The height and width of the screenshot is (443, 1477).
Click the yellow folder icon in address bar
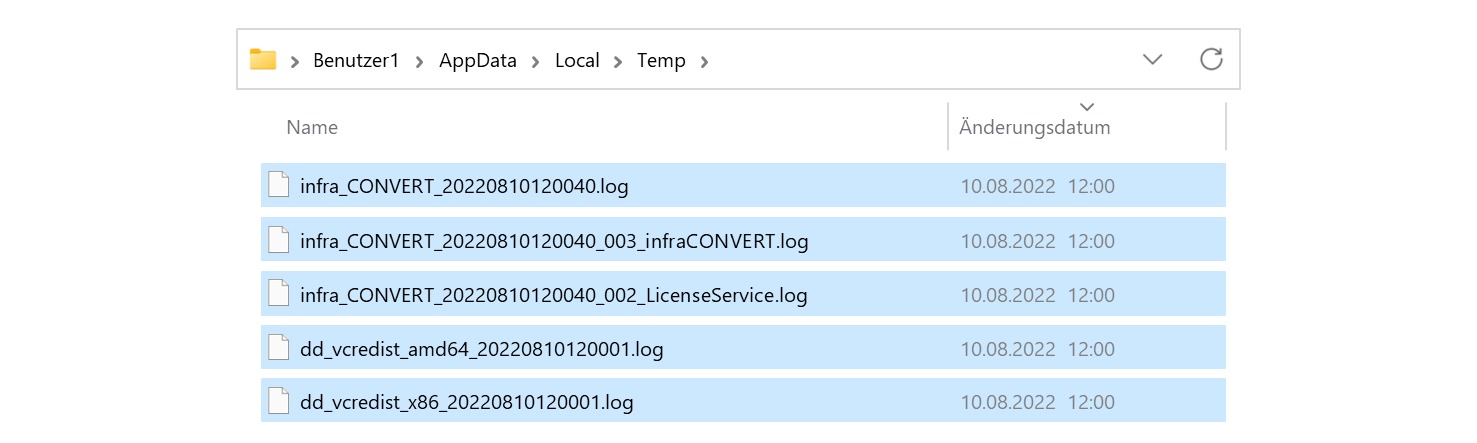coord(263,60)
